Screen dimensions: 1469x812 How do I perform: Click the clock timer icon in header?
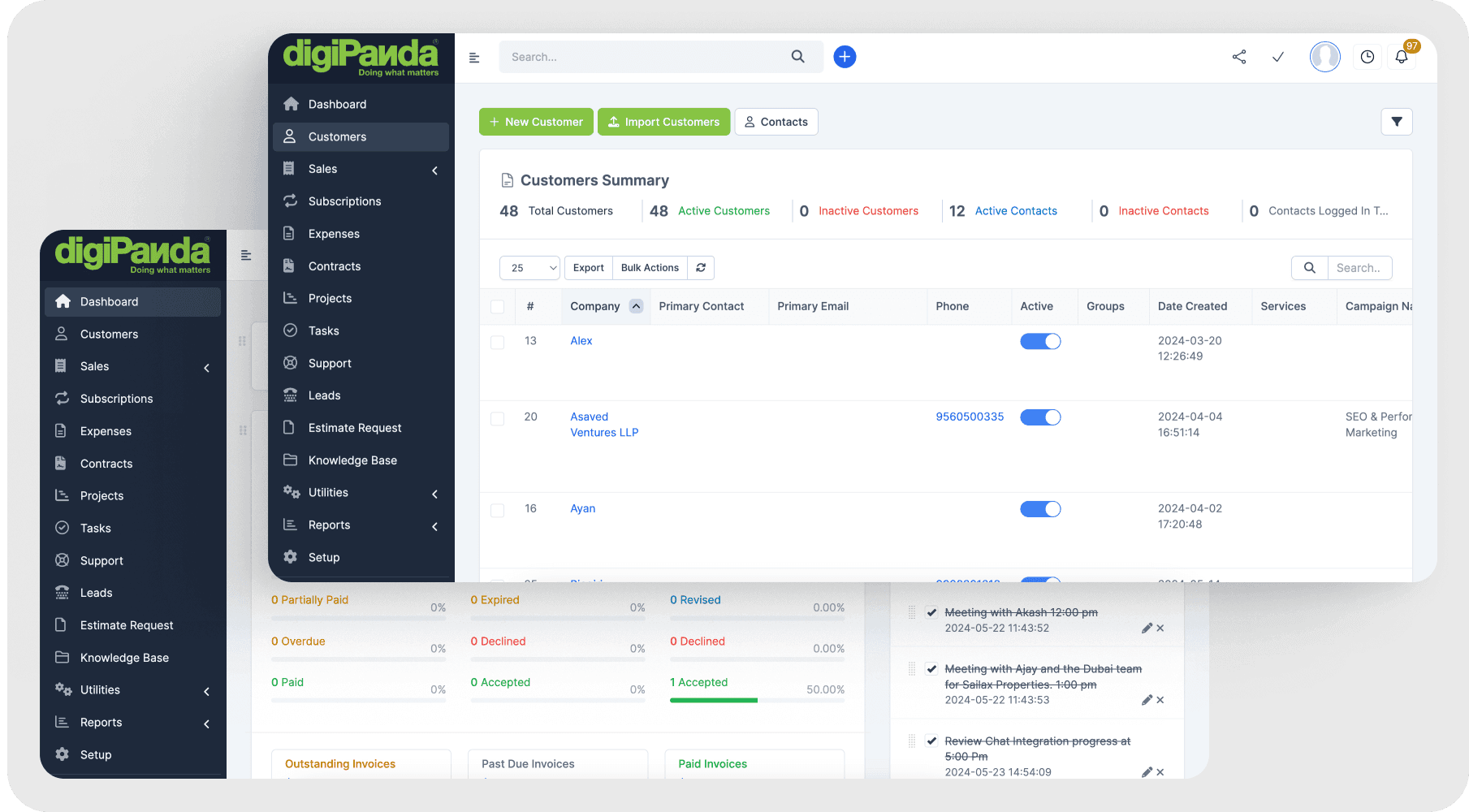pos(1367,57)
